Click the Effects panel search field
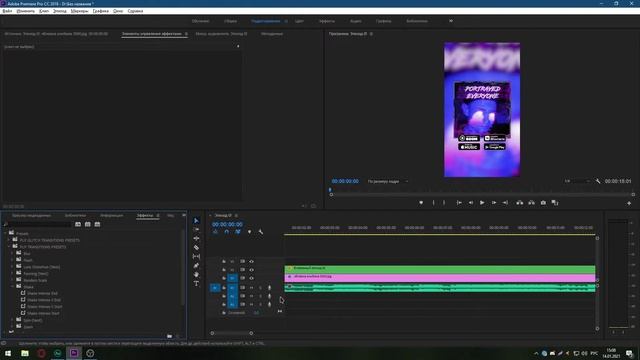This screenshot has height=360, width=640. tap(40, 224)
